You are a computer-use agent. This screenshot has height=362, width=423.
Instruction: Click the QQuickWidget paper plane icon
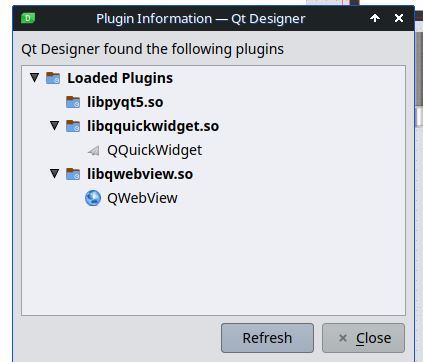(x=93, y=151)
